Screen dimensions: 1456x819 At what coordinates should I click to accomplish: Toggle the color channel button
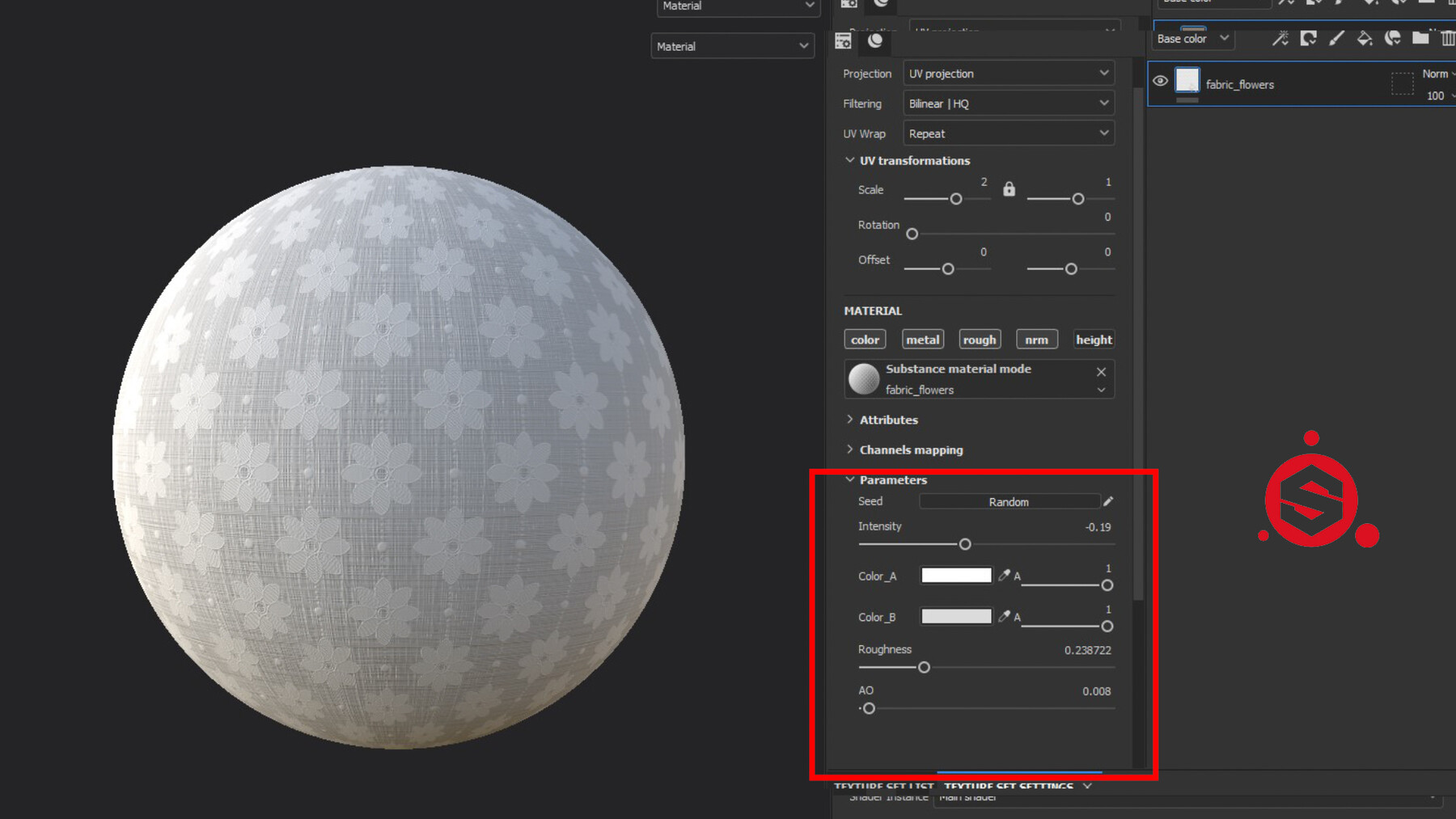(865, 340)
